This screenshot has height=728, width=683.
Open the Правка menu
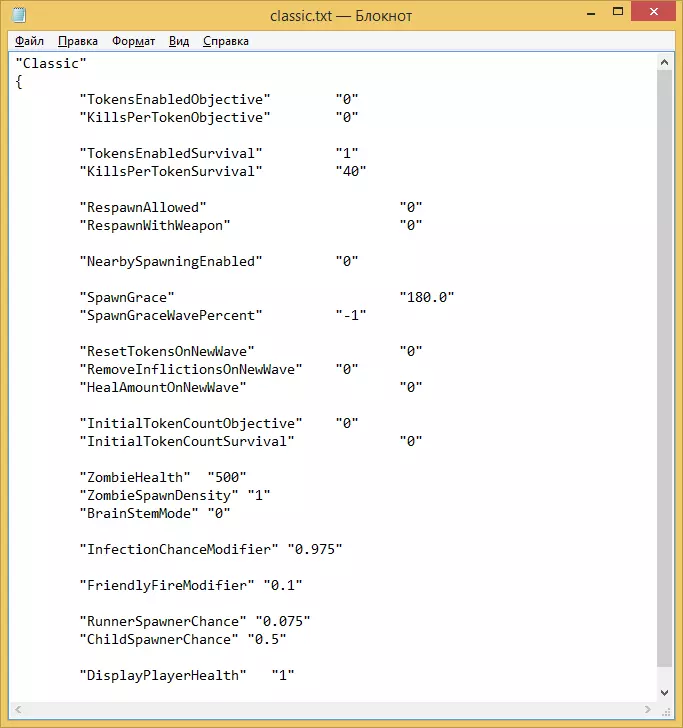tap(78, 41)
